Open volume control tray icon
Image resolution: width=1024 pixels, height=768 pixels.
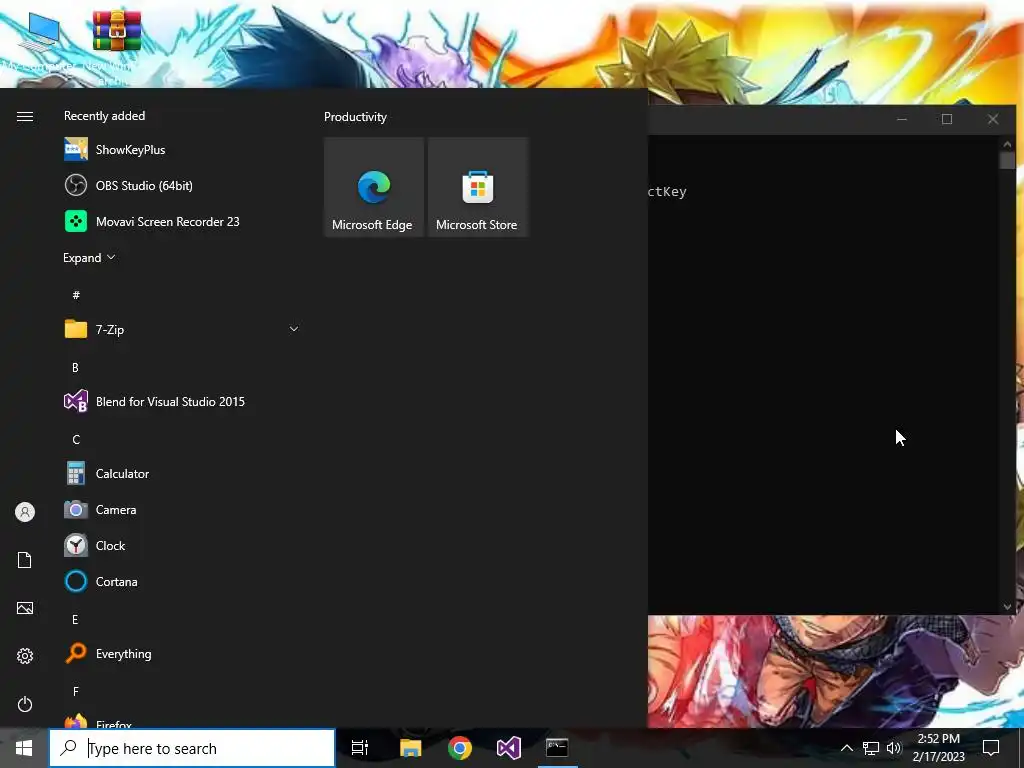894,748
